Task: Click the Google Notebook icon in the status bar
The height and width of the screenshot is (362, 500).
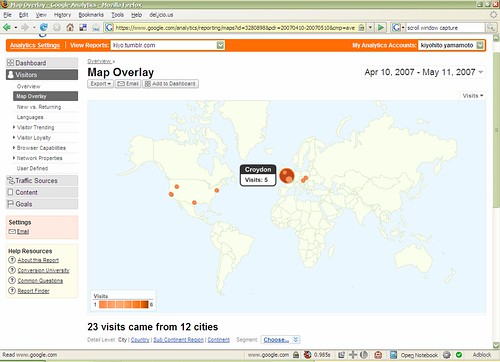Action: [x=393, y=355]
